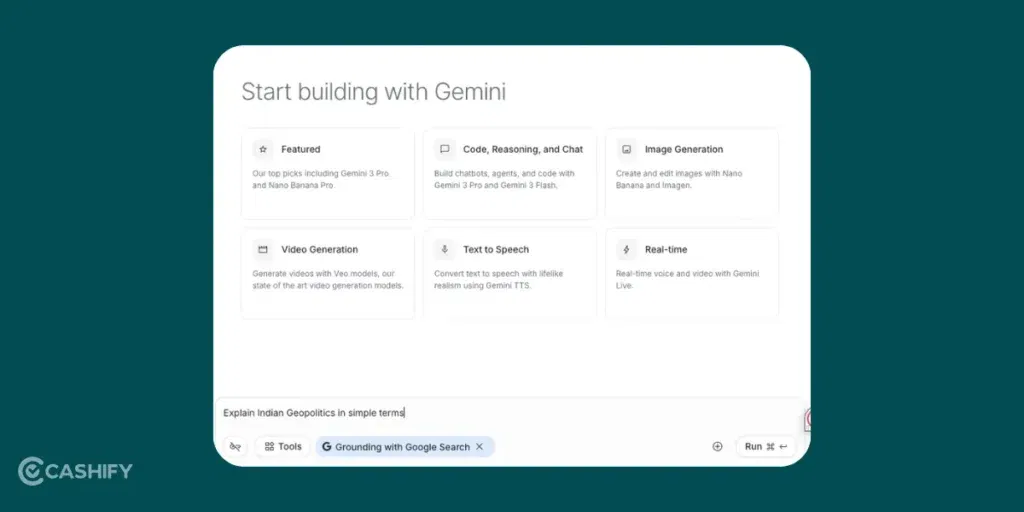Open the Tools menu button

283,447
